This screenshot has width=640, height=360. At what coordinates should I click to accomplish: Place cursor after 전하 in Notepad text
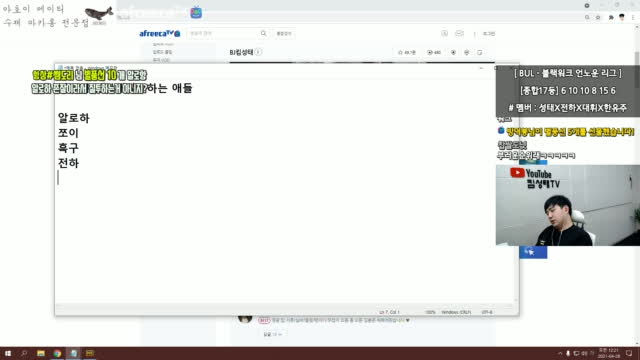[x=79, y=163]
